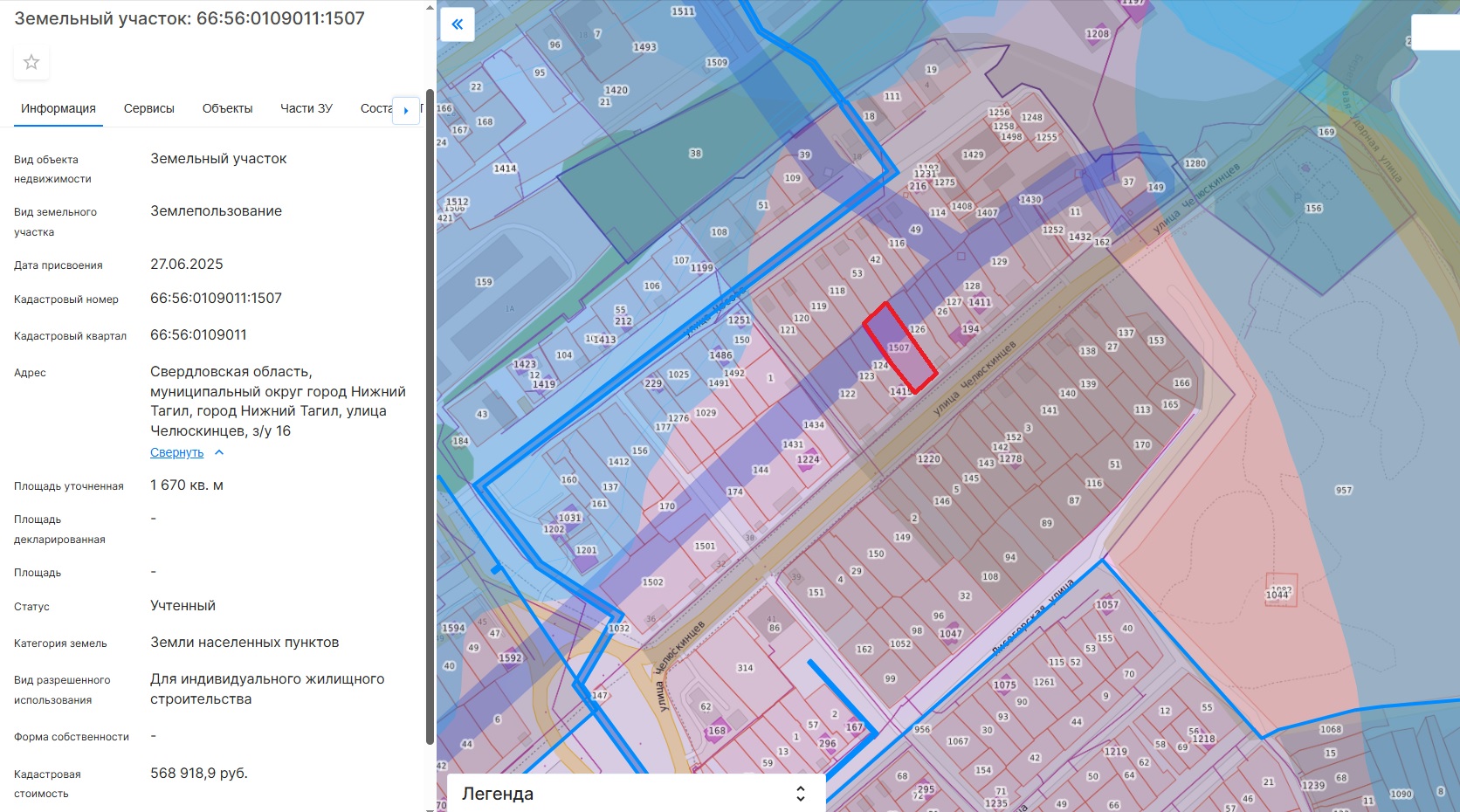1460x812 pixels.
Task: Open the Информация tab
Action: (x=59, y=109)
